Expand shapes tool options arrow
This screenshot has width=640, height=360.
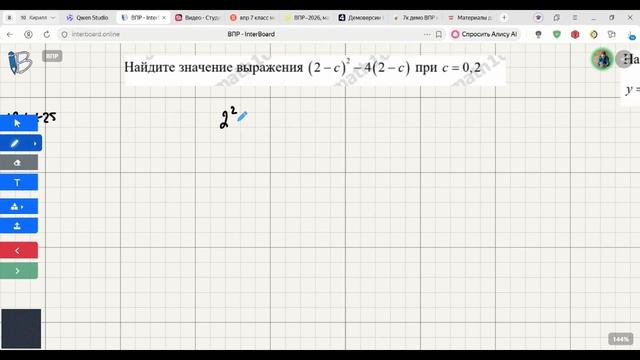coord(22,207)
